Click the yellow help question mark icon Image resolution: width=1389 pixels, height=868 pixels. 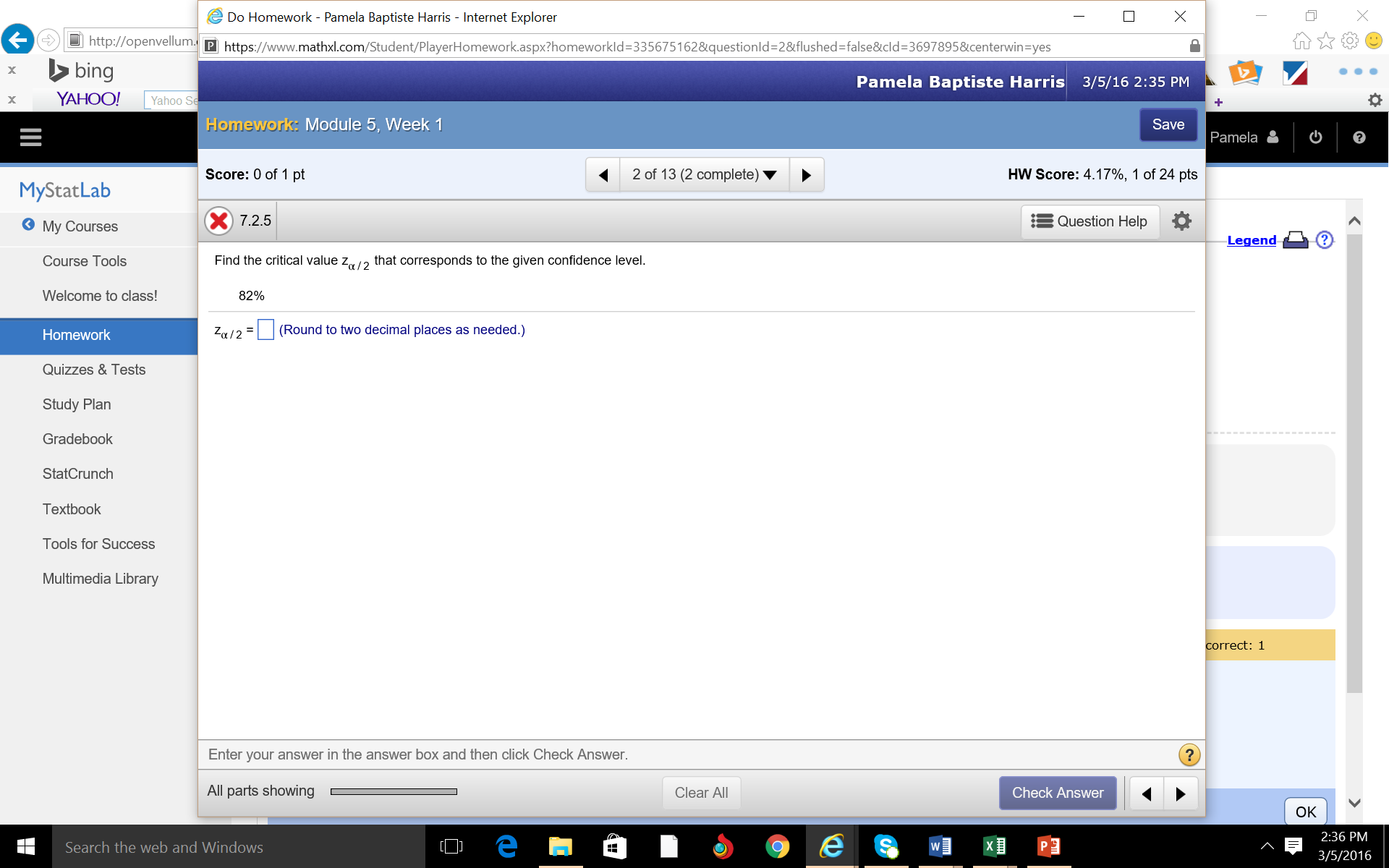(x=1189, y=754)
